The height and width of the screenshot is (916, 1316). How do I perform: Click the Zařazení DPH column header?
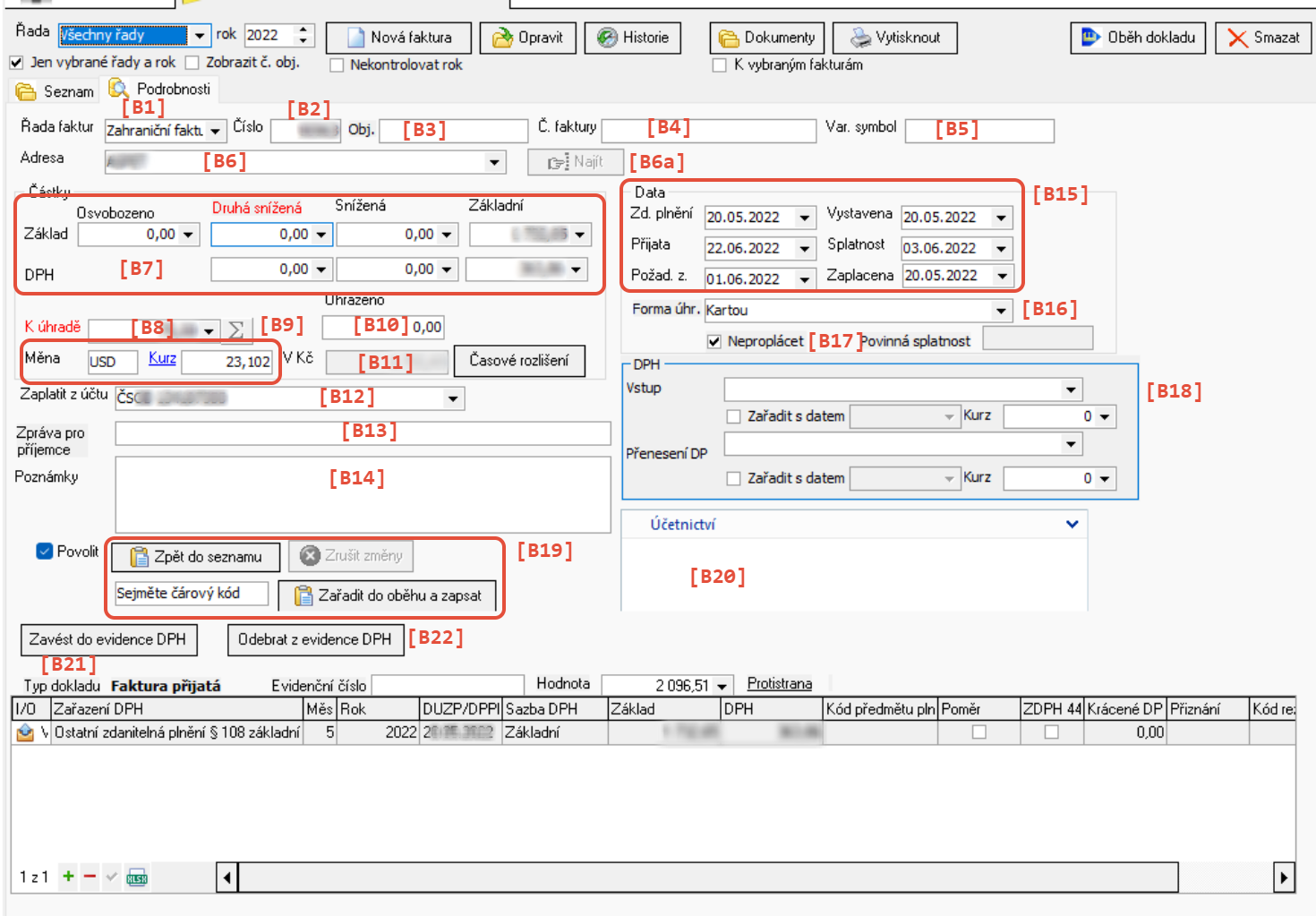pyautogui.click(x=177, y=709)
